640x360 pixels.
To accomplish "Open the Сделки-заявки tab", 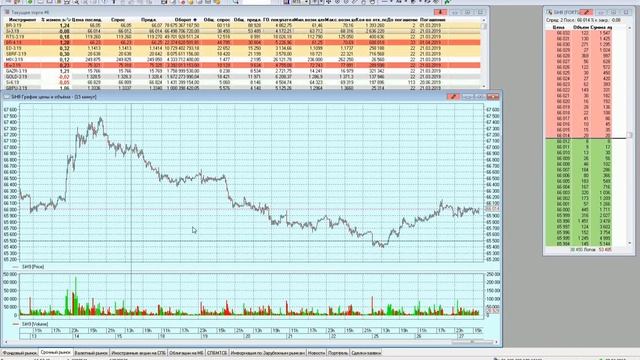I will click(x=366, y=353).
